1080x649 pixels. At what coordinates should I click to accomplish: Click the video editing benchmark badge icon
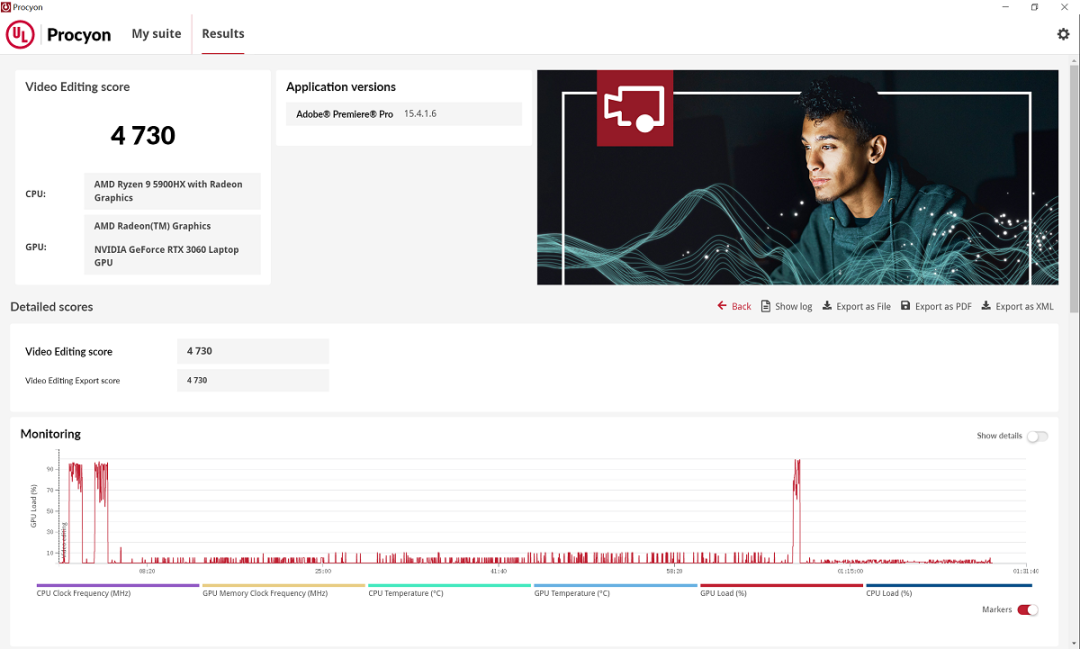pos(634,107)
